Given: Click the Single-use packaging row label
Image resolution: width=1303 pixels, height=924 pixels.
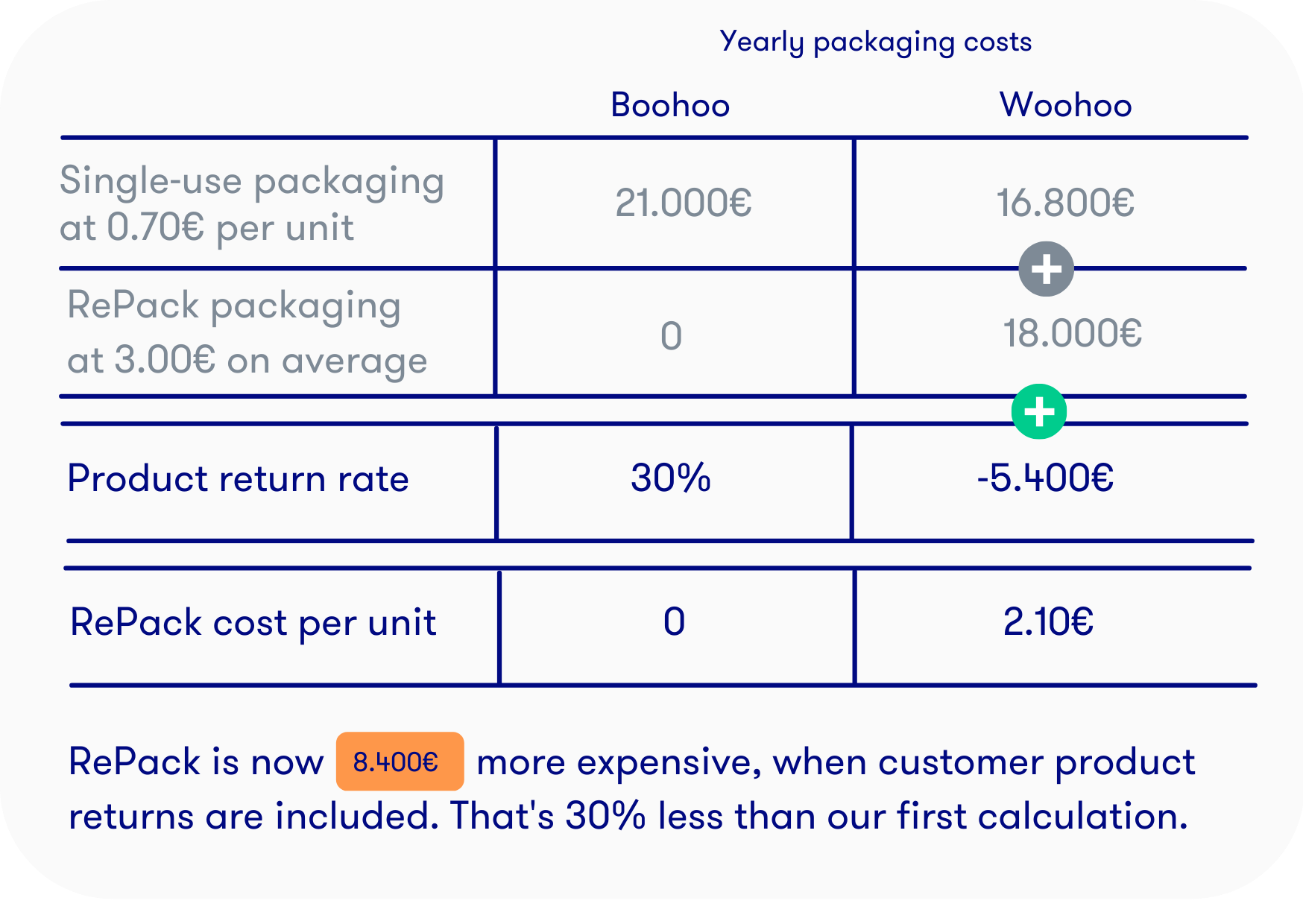Looking at the screenshot, I should 252,203.
